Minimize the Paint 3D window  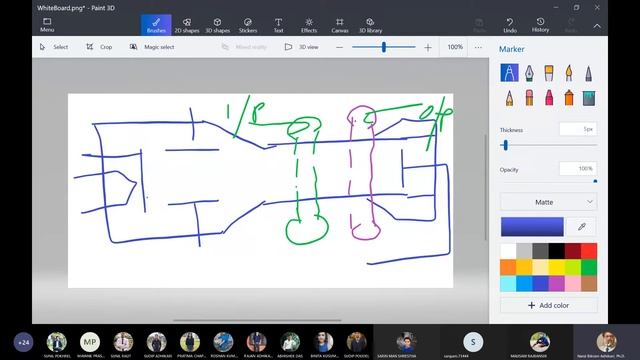click(x=556, y=7)
